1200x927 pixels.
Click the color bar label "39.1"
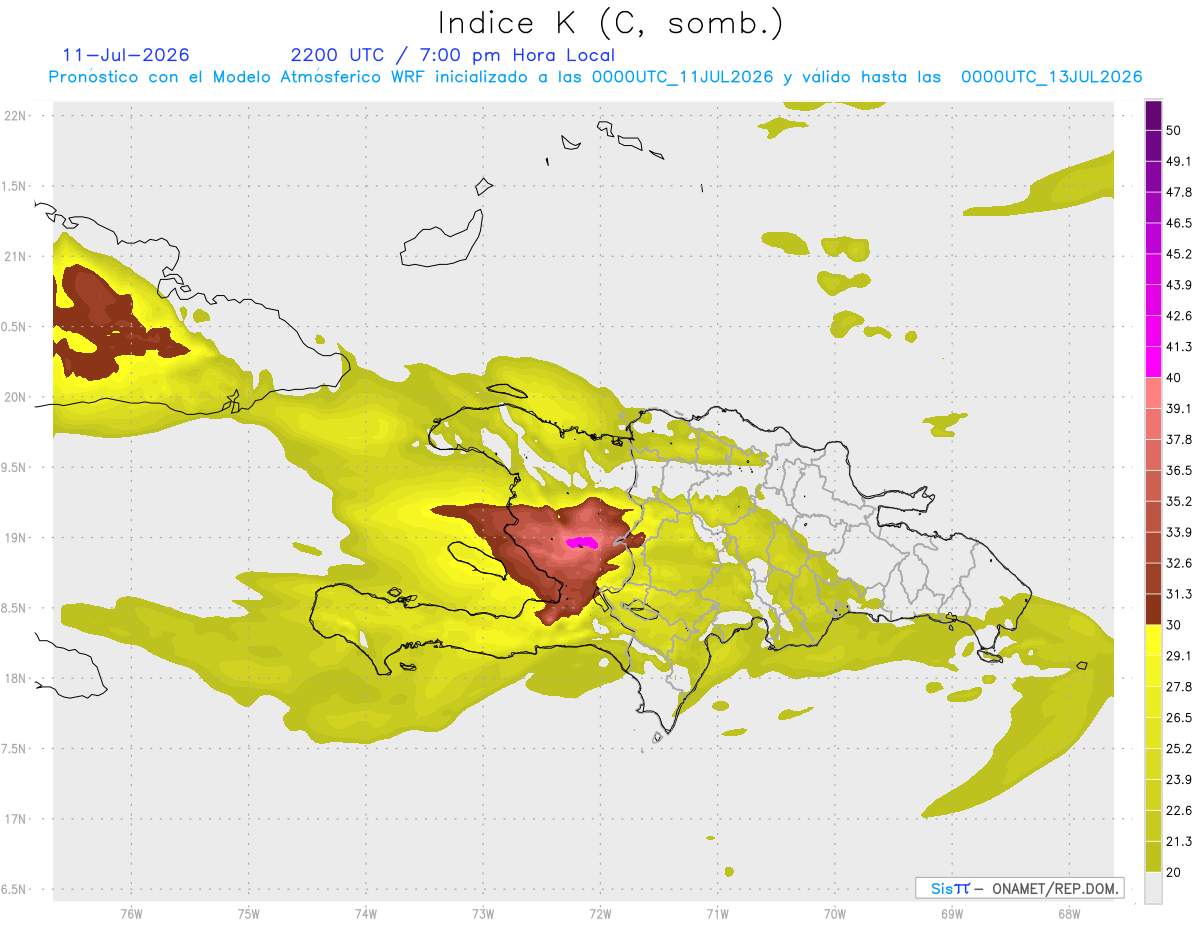coord(1179,409)
